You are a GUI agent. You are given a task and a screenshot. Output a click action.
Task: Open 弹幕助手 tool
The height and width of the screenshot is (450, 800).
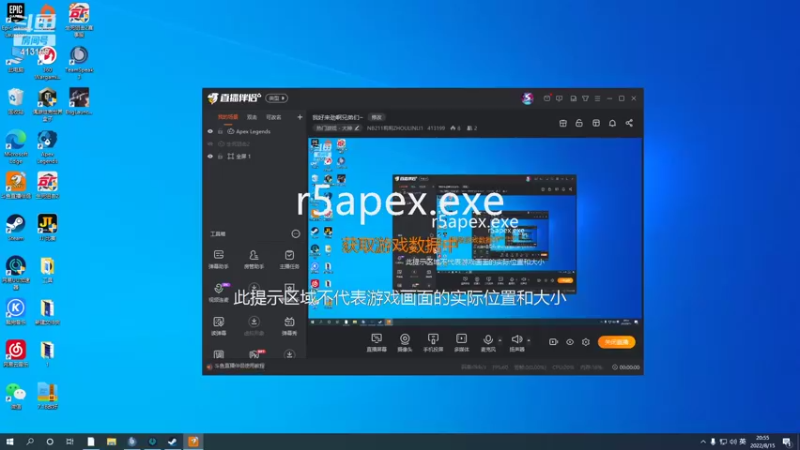coord(219,259)
